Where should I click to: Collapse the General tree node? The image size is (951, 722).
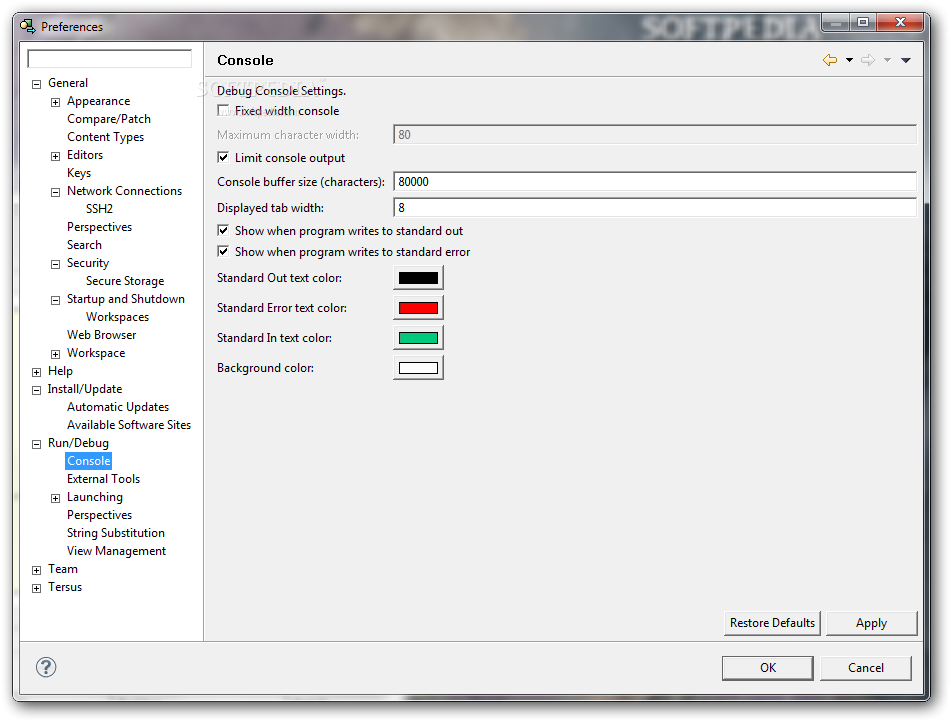(x=36, y=84)
